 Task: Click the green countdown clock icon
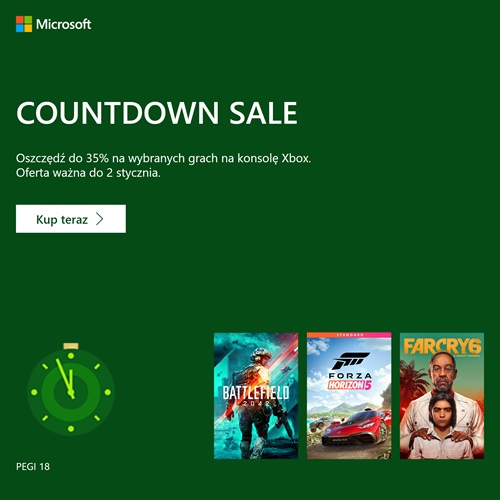pos(71,390)
